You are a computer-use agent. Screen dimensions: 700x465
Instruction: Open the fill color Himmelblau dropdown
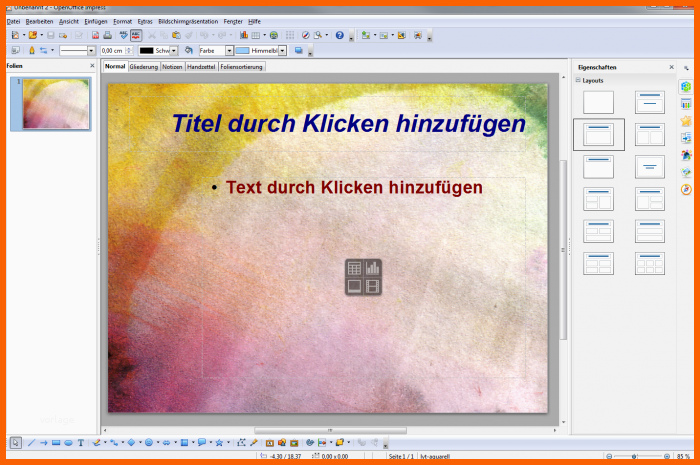[x=282, y=51]
